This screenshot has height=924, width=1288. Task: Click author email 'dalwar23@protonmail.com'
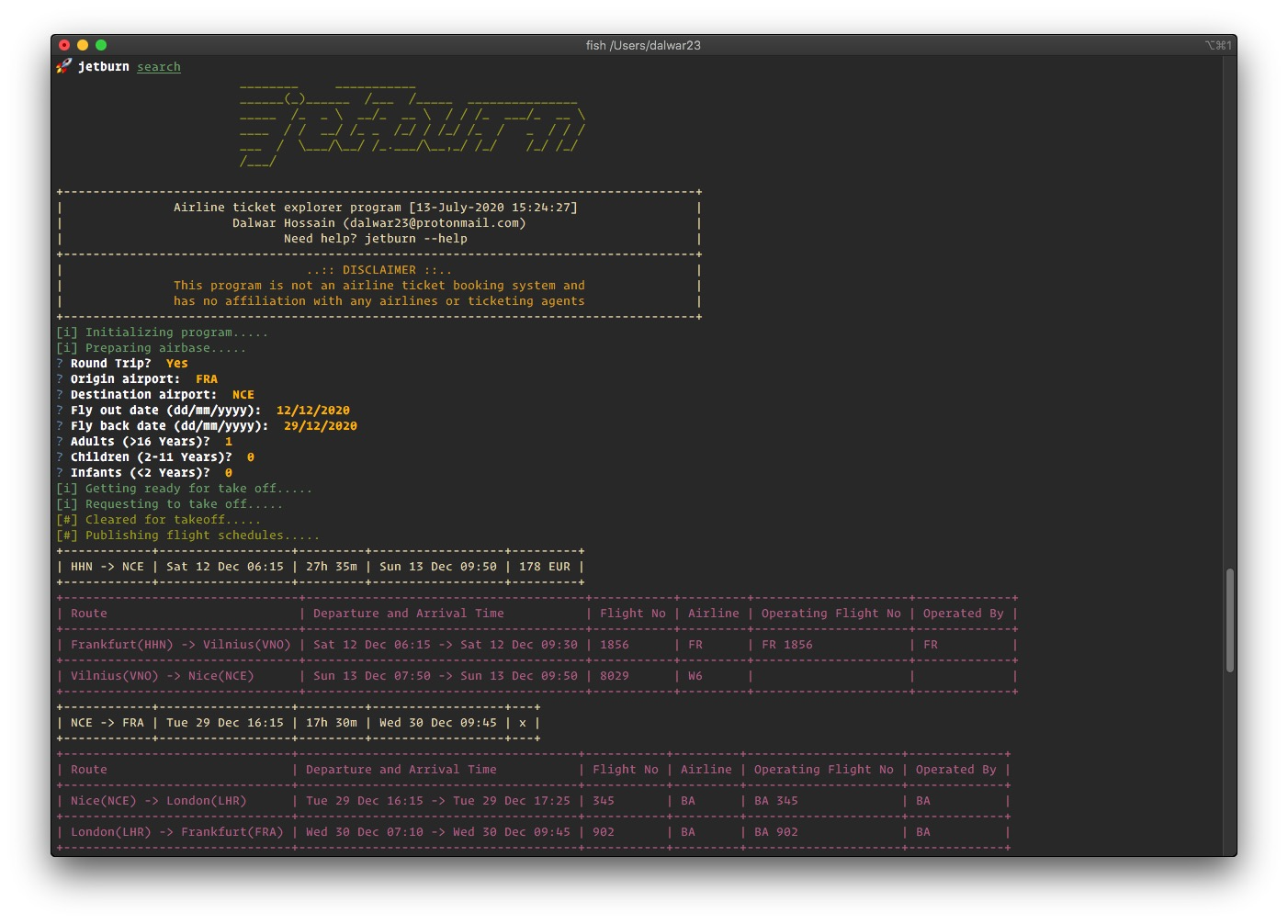coord(435,223)
